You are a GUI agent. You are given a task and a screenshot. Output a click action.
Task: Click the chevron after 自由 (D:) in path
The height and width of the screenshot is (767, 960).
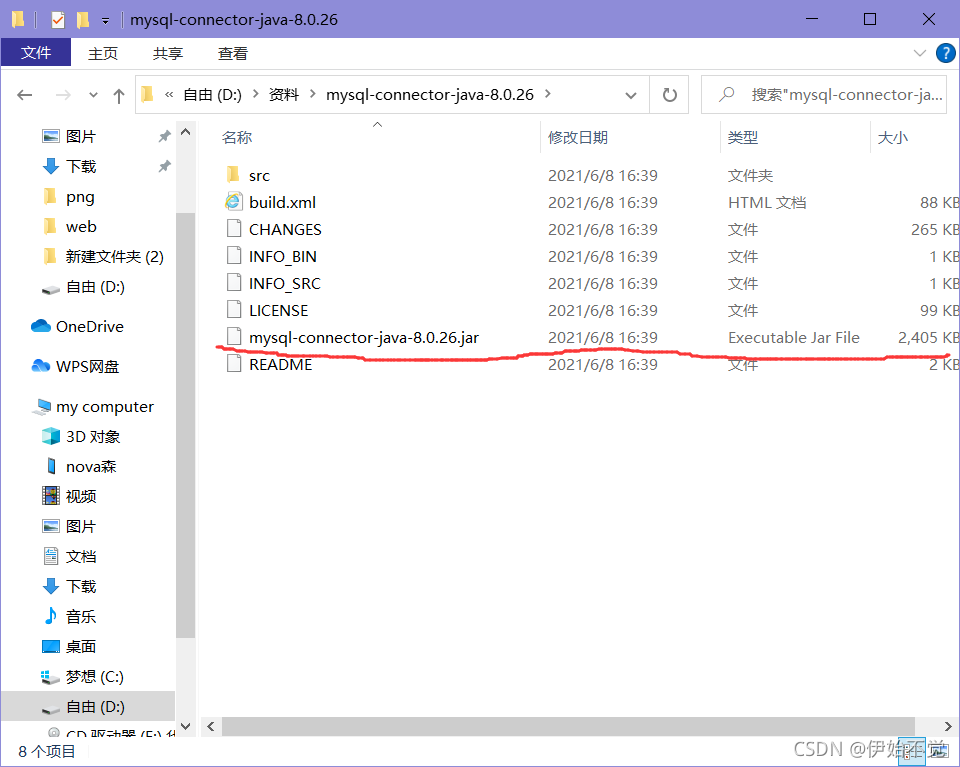(255, 94)
